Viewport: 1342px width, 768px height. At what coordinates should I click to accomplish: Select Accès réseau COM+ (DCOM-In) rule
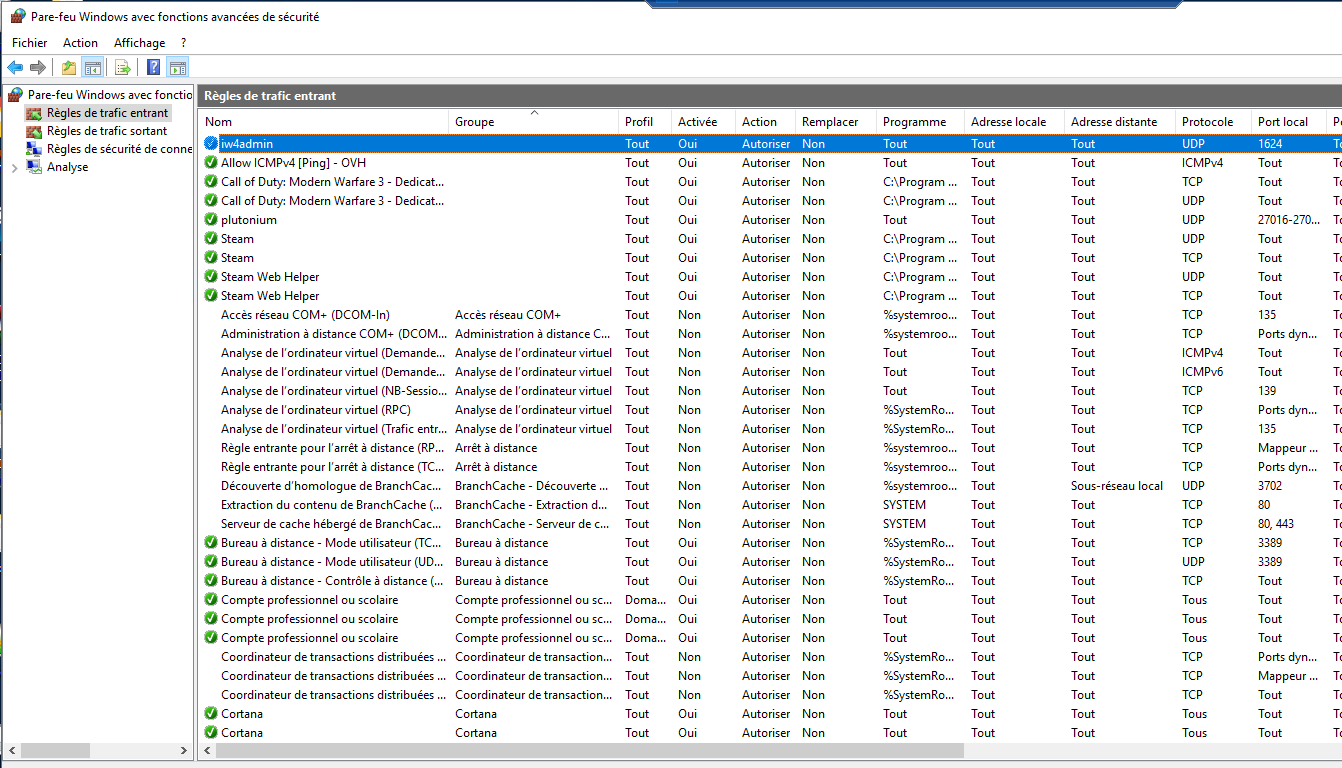(305, 315)
